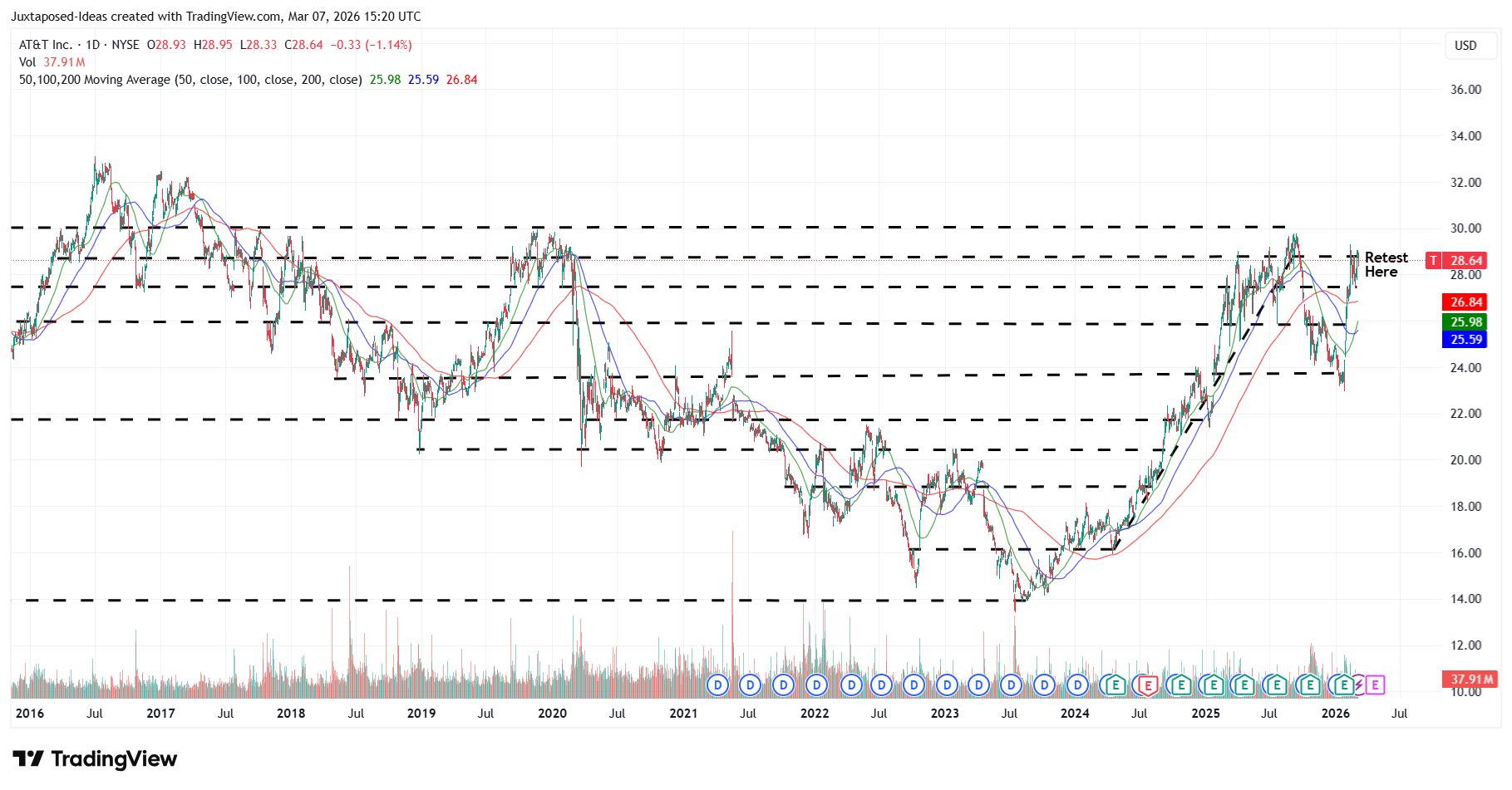Click the −0.33 (−1.14%) change value

[371, 45]
